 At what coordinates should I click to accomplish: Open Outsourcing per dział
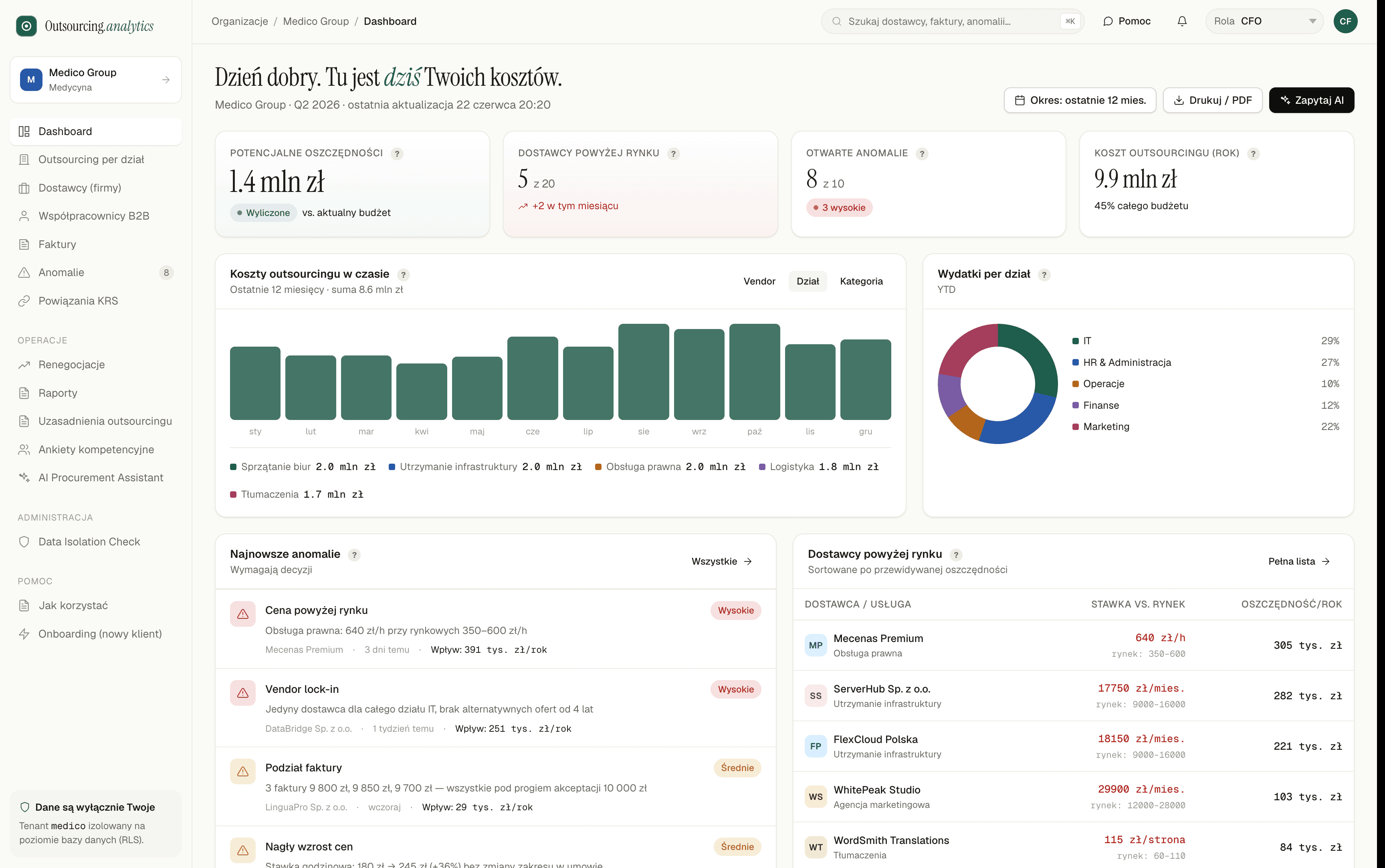[x=96, y=159]
